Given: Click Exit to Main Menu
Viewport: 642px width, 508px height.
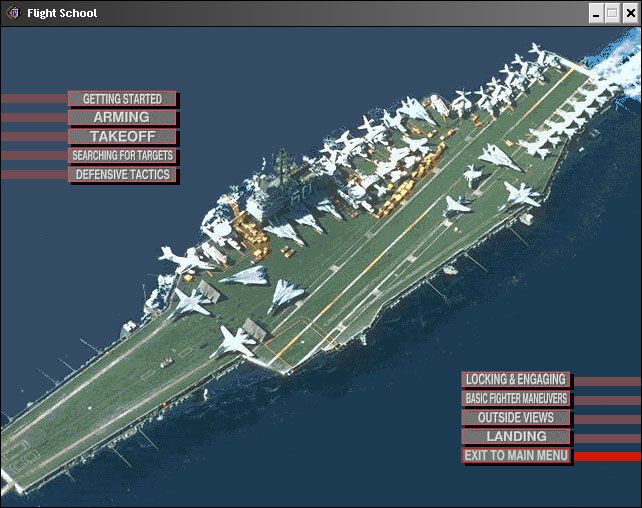Looking at the screenshot, I should pyautogui.click(x=516, y=455).
